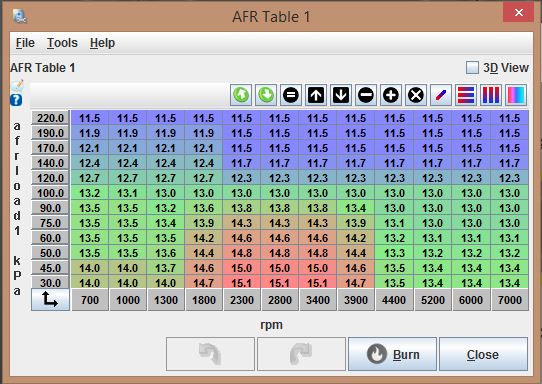The image size is (542, 384).
Task: Select the 4400 rpm bin
Action: coord(394,300)
